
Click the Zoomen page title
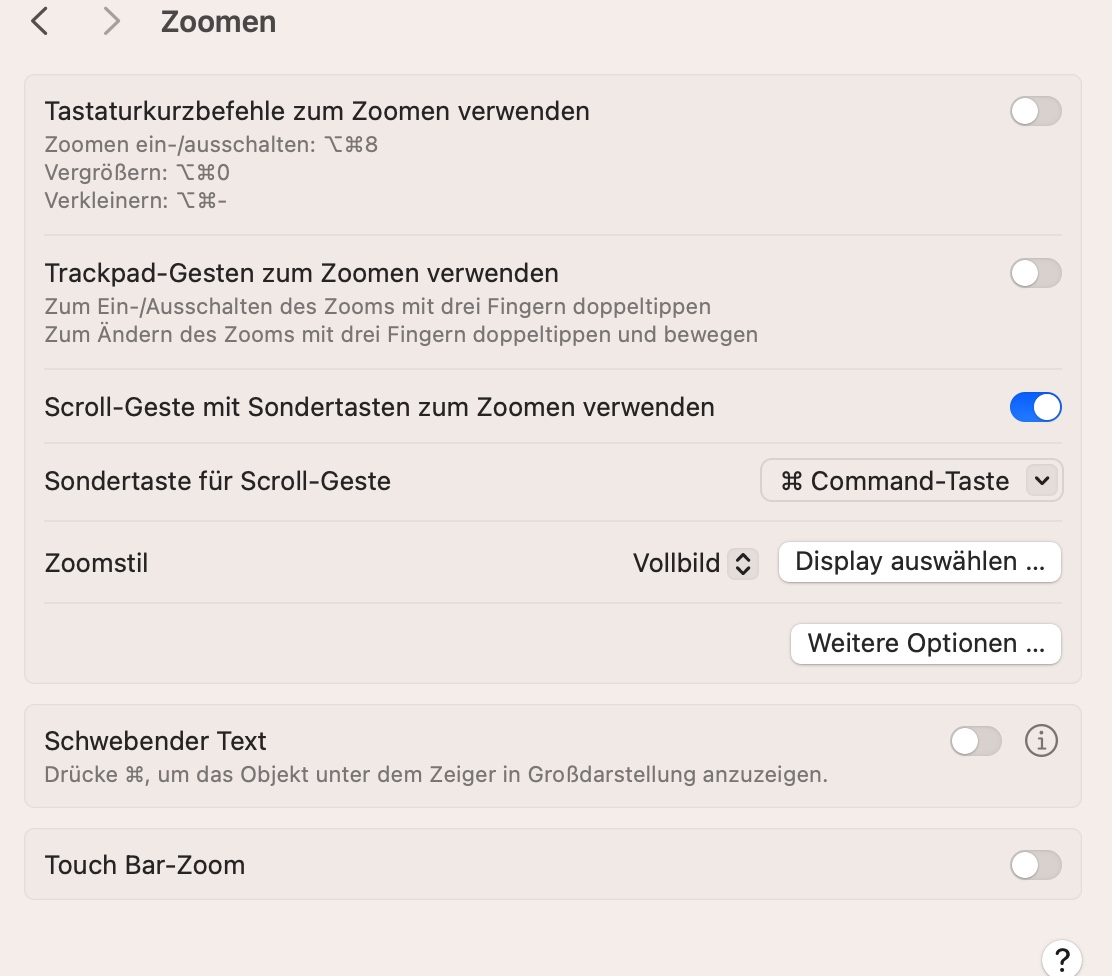(218, 22)
